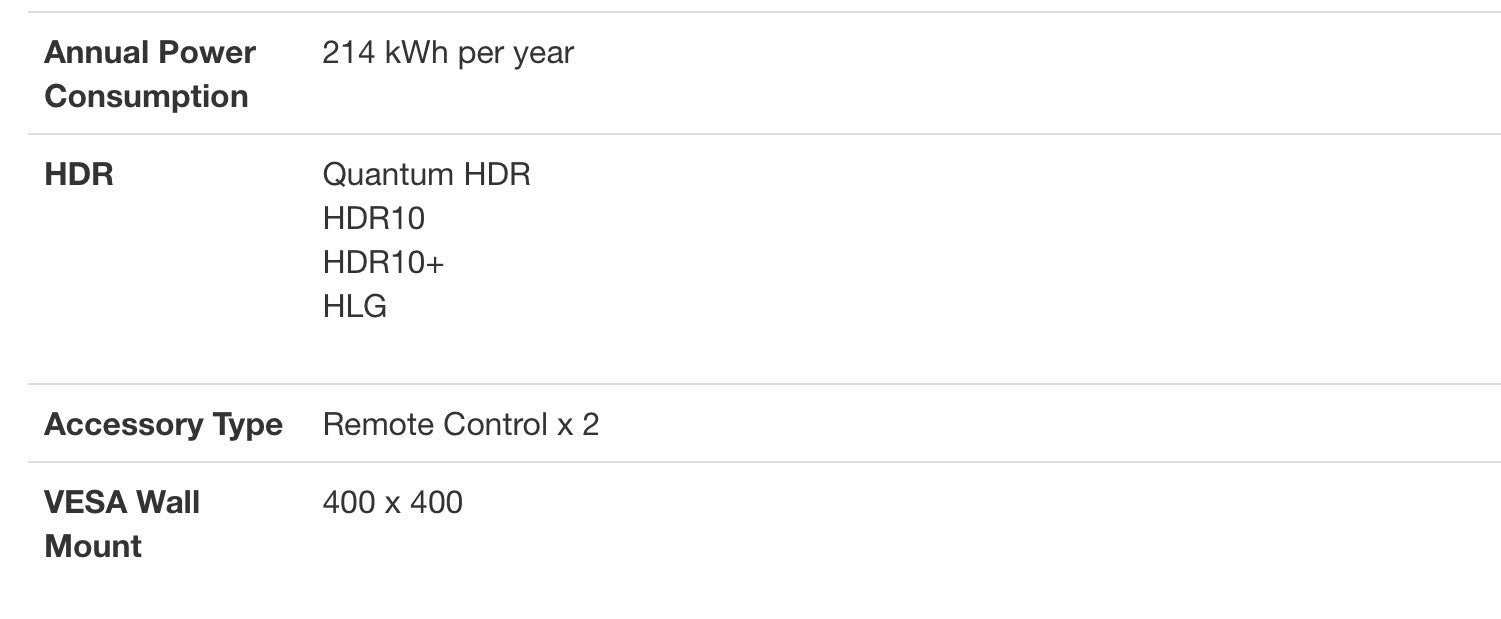Viewport: 1501px width, 619px height.
Task: Select the Quantum HDR entry
Action: coord(426,174)
